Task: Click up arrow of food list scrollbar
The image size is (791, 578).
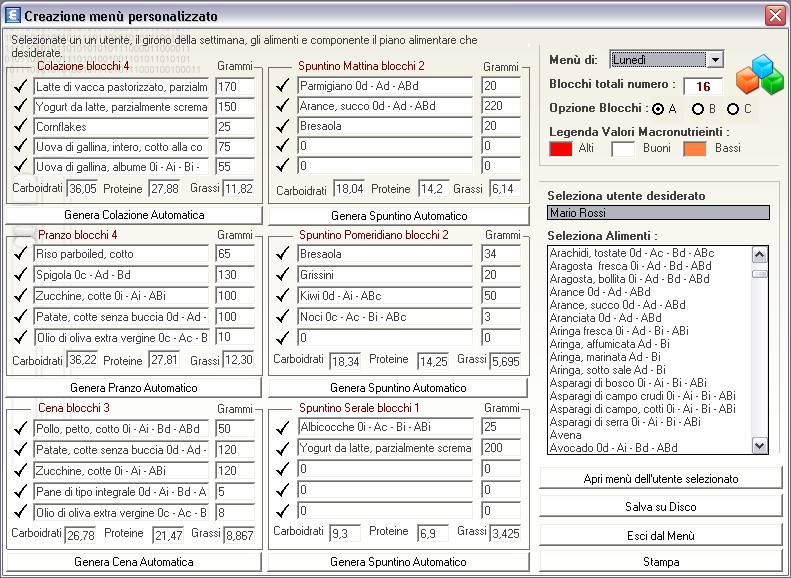Action: coord(760,255)
